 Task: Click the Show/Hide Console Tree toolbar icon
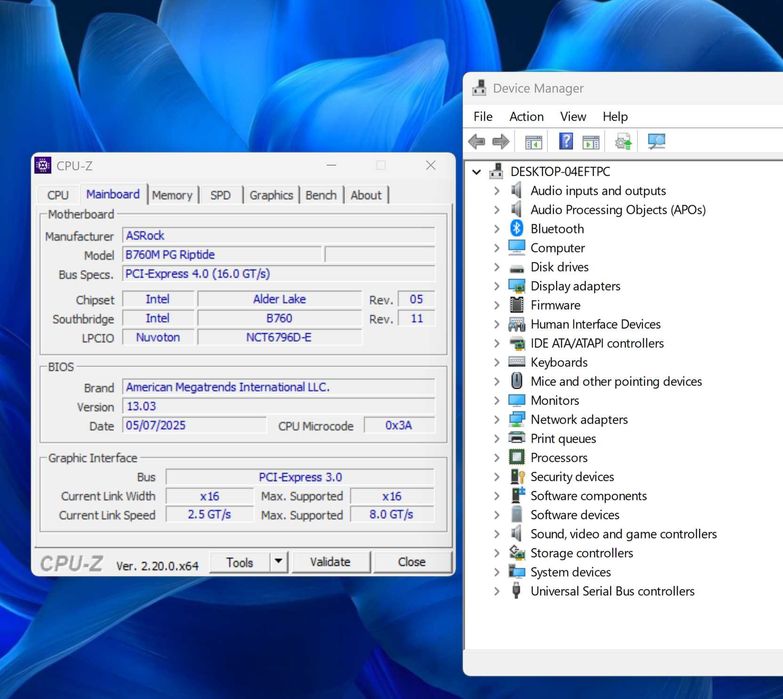point(533,142)
